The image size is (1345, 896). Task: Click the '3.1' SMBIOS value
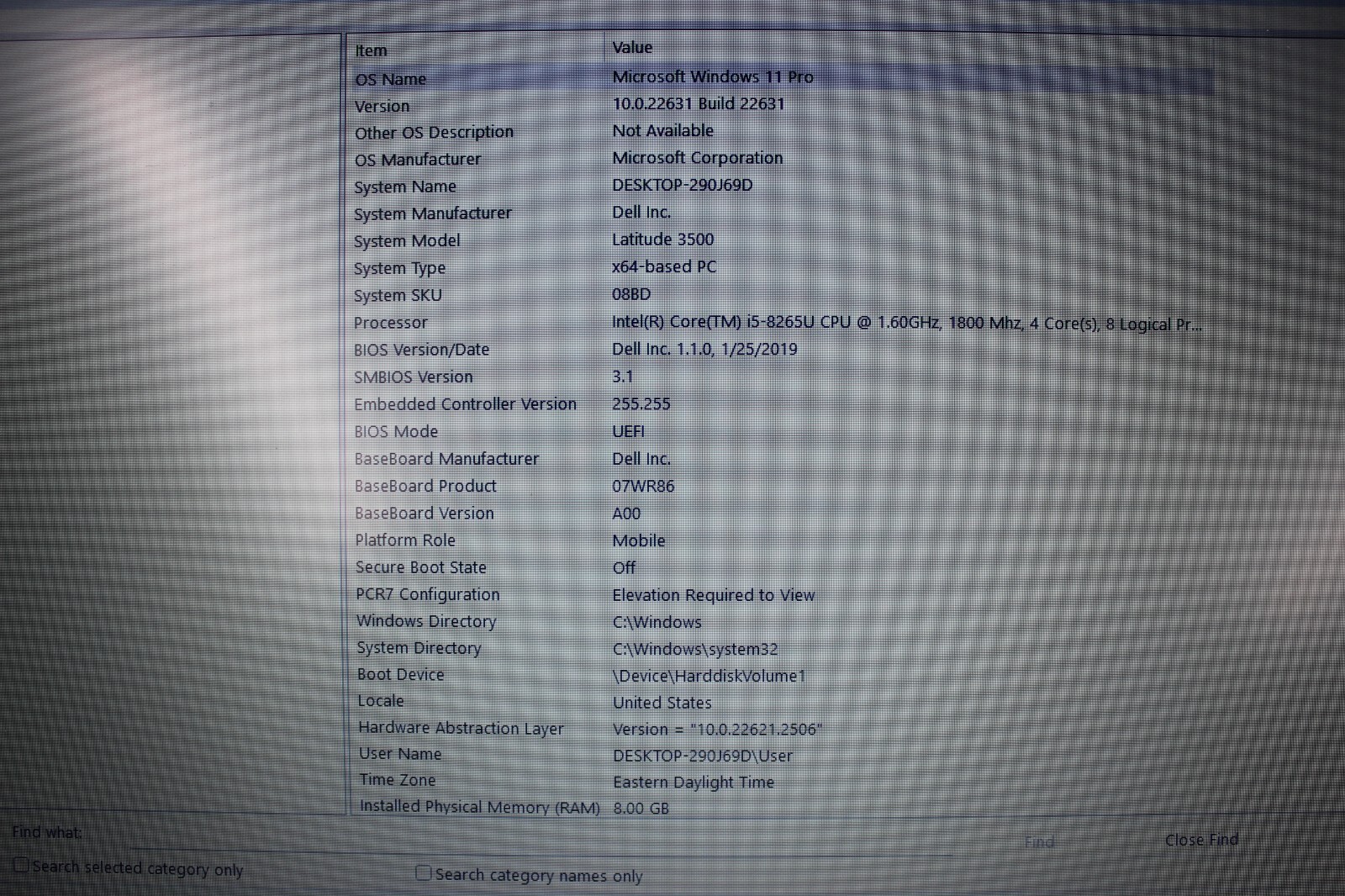622,377
